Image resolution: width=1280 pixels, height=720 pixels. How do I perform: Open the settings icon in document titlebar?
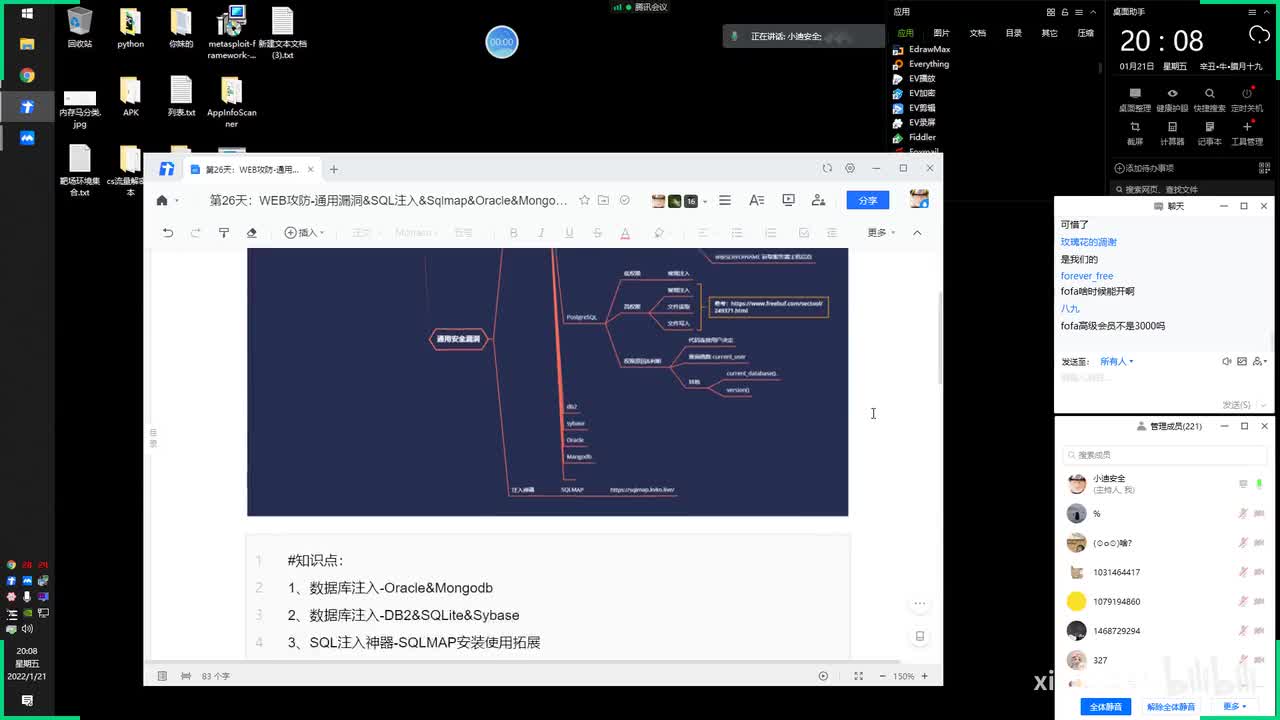coord(850,168)
